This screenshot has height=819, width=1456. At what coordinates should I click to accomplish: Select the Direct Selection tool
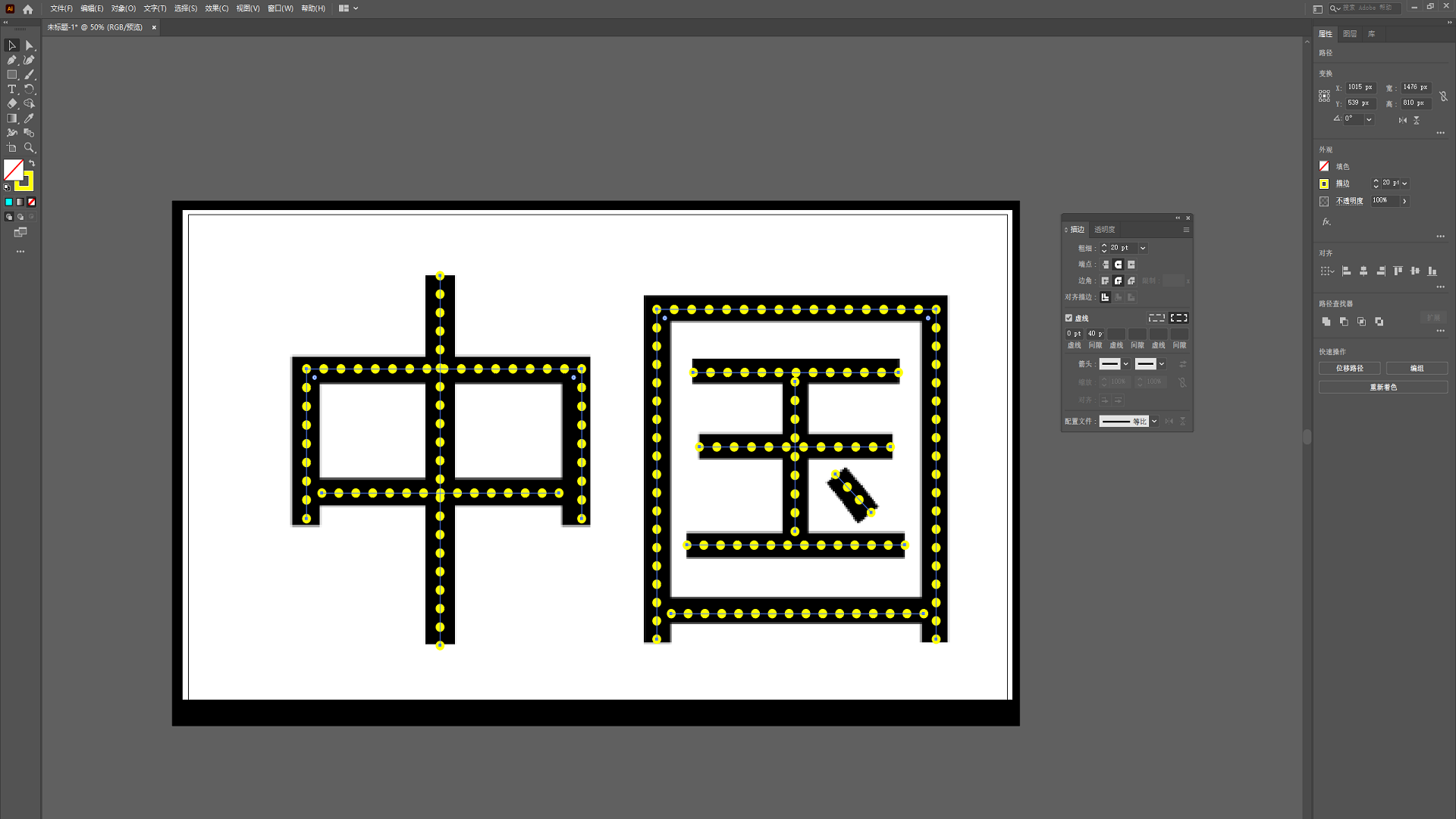(x=29, y=45)
